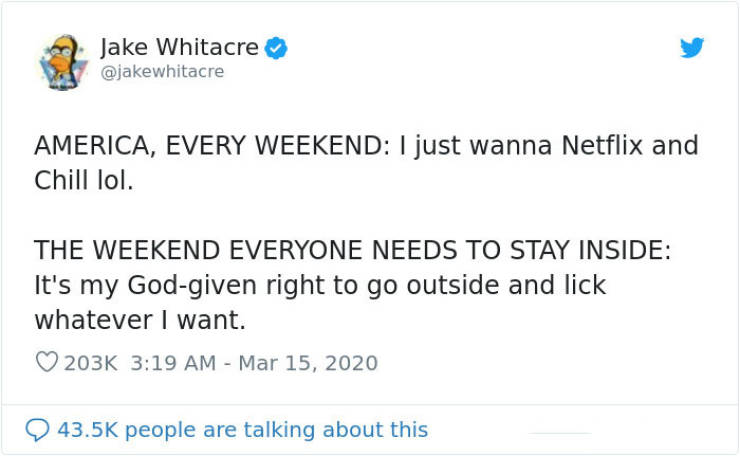Click the 'whatever I want.' line

coord(140,320)
